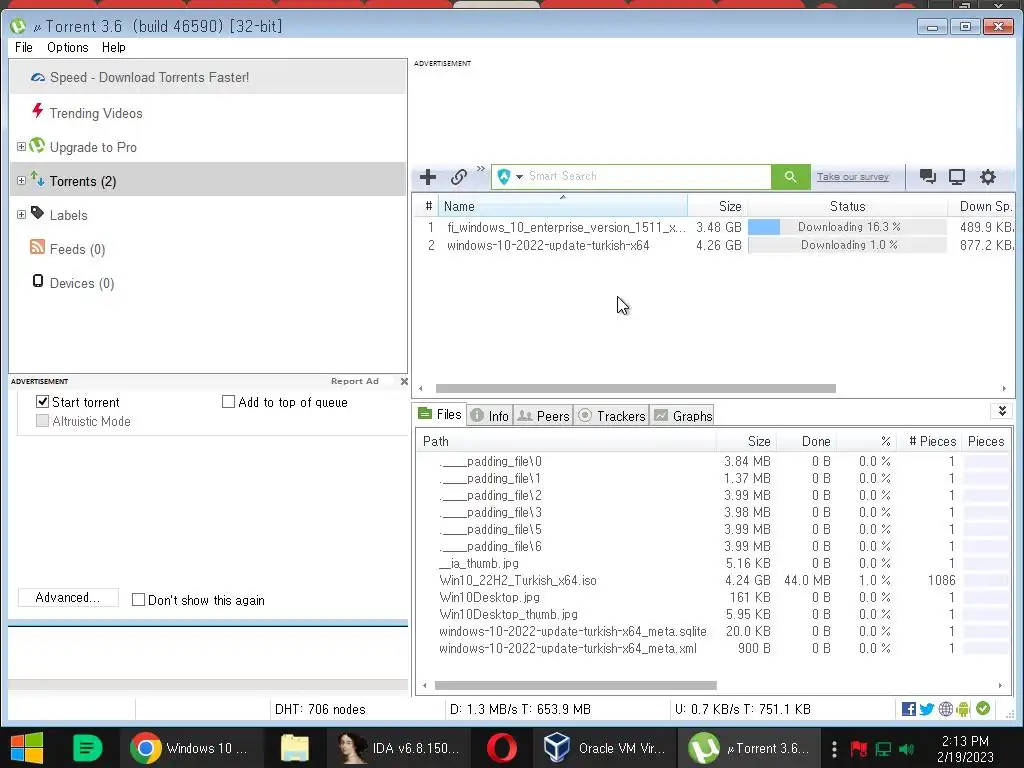The image size is (1024, 768).
Task: Open Trending Videos in sidebar
Action: click(95, 113)
